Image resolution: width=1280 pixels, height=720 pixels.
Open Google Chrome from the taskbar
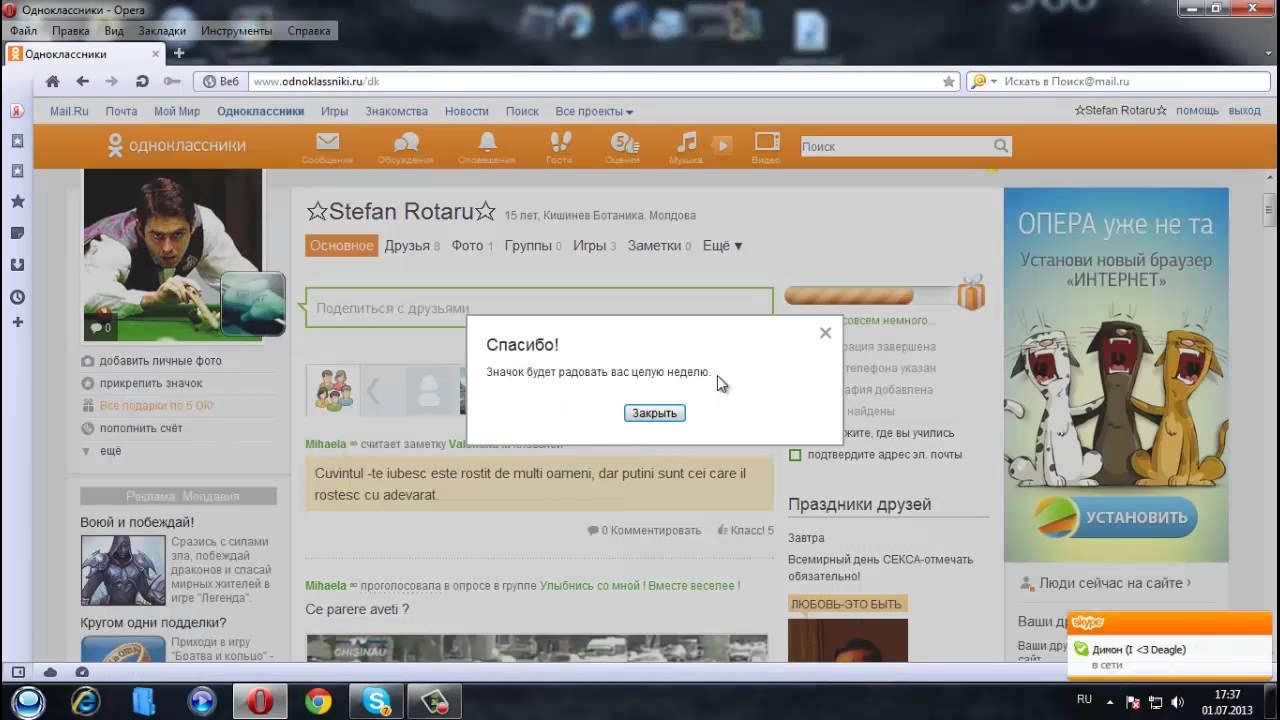319,701
